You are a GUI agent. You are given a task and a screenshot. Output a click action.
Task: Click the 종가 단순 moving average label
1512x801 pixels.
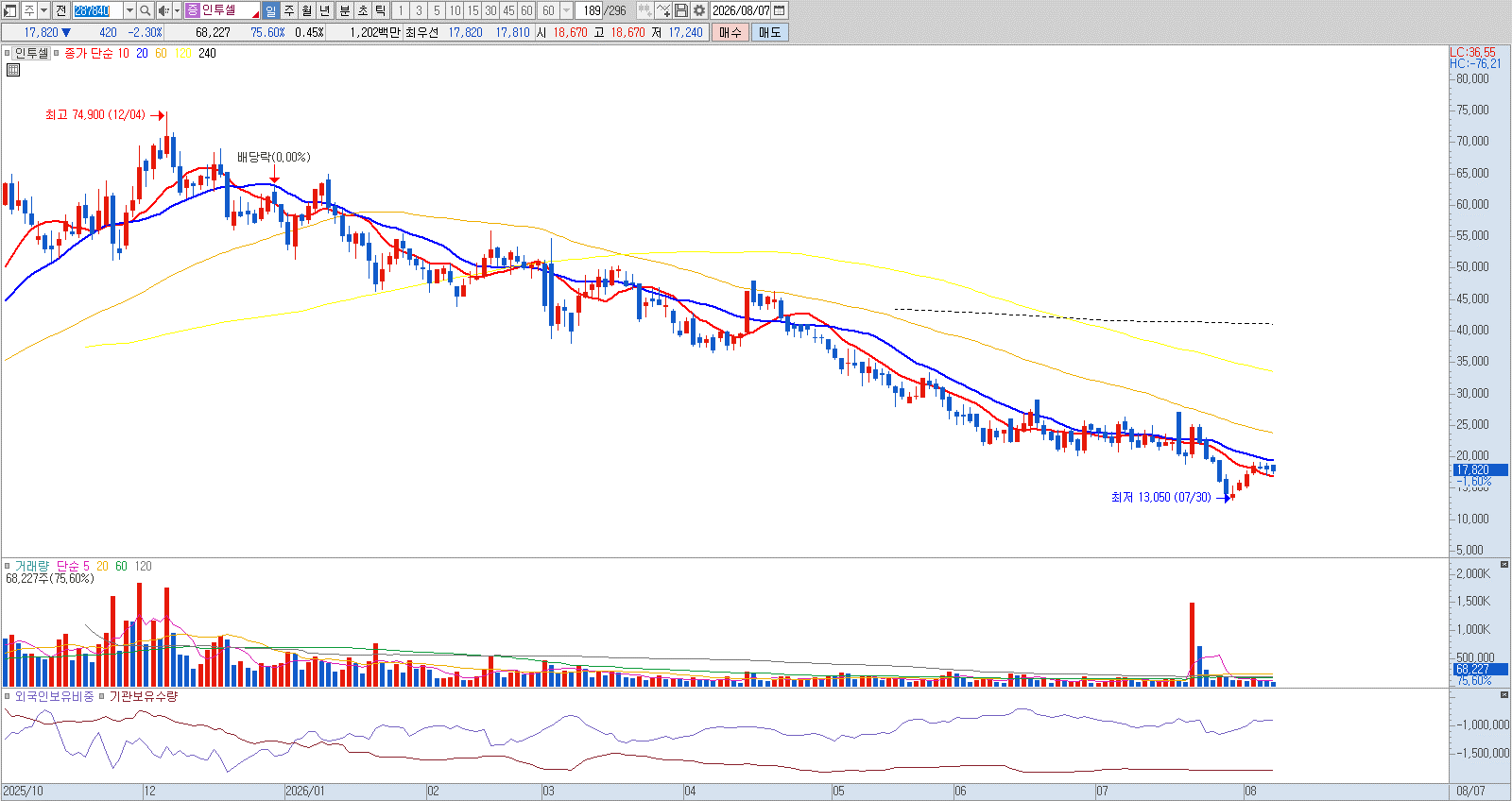[x=89, y=54]
